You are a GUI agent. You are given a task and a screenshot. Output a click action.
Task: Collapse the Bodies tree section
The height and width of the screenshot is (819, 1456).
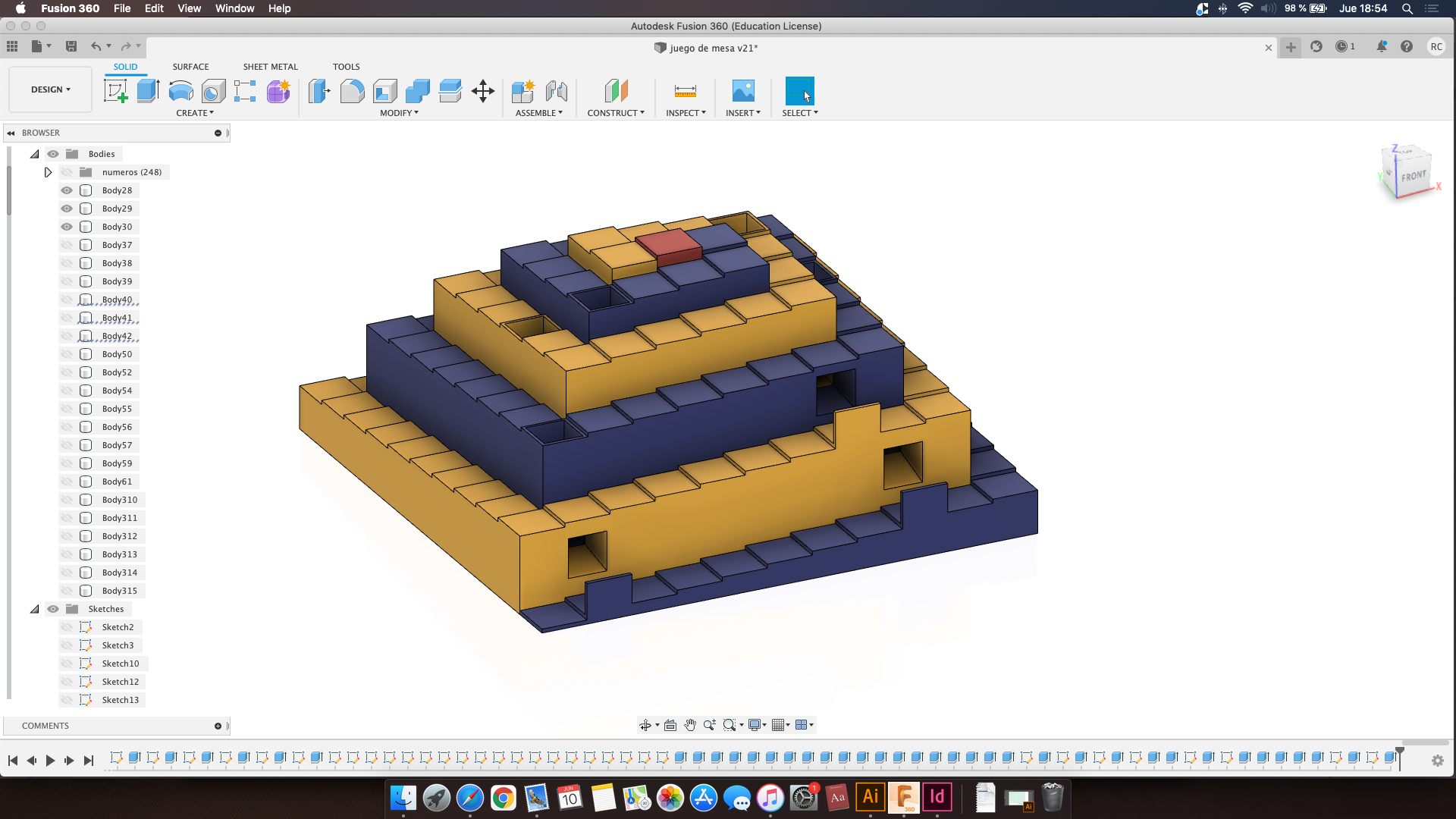point(34,153)
